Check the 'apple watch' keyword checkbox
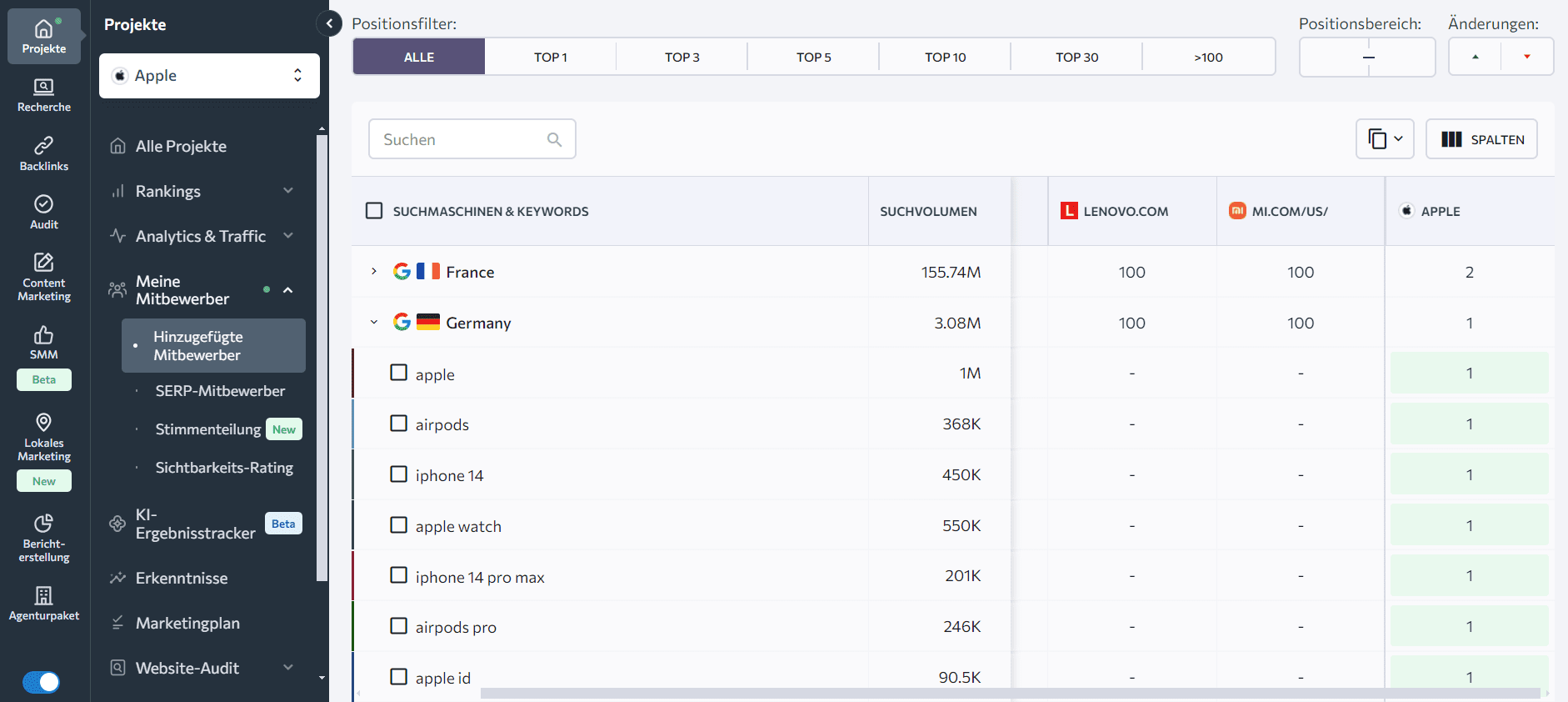Image resolution: width=1568 pixels, height=702 pixels. point(399,525)
